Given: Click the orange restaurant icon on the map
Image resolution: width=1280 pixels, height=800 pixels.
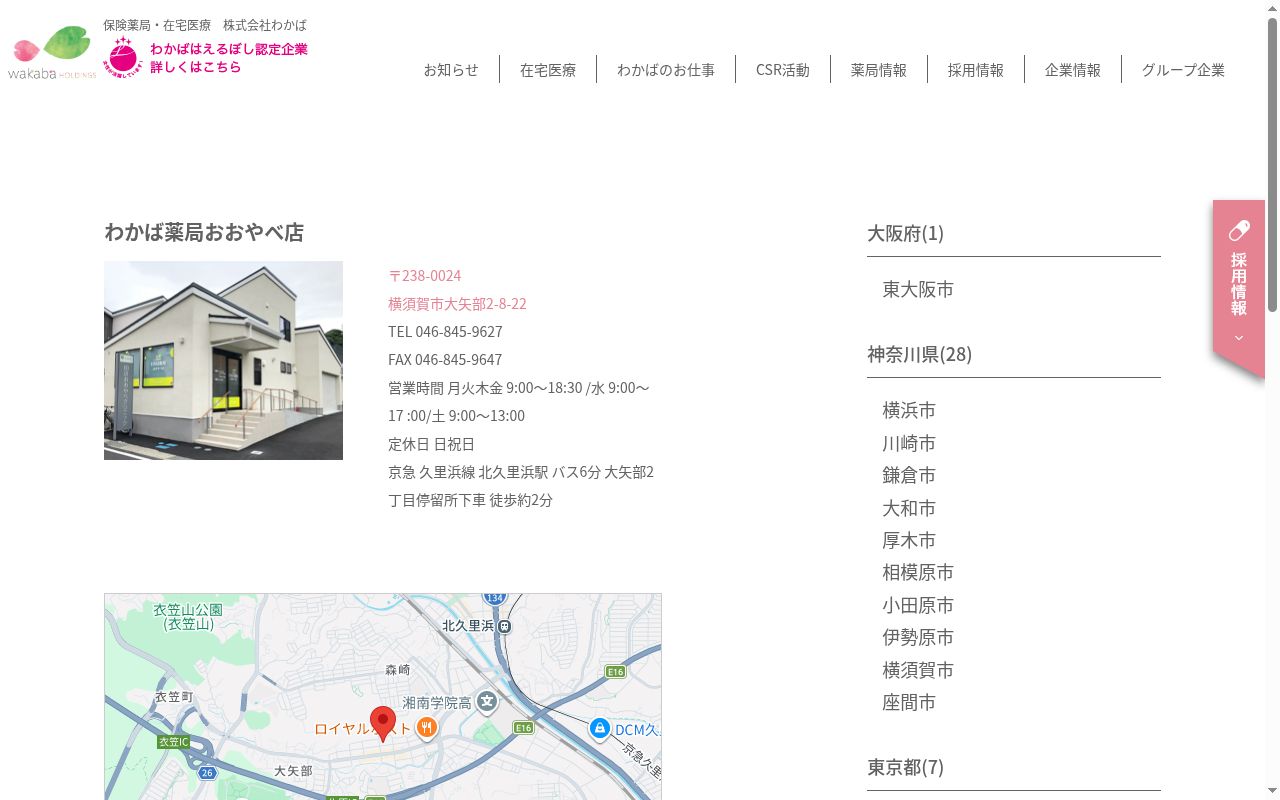Looking at the screenshot, I should point(427,728).
